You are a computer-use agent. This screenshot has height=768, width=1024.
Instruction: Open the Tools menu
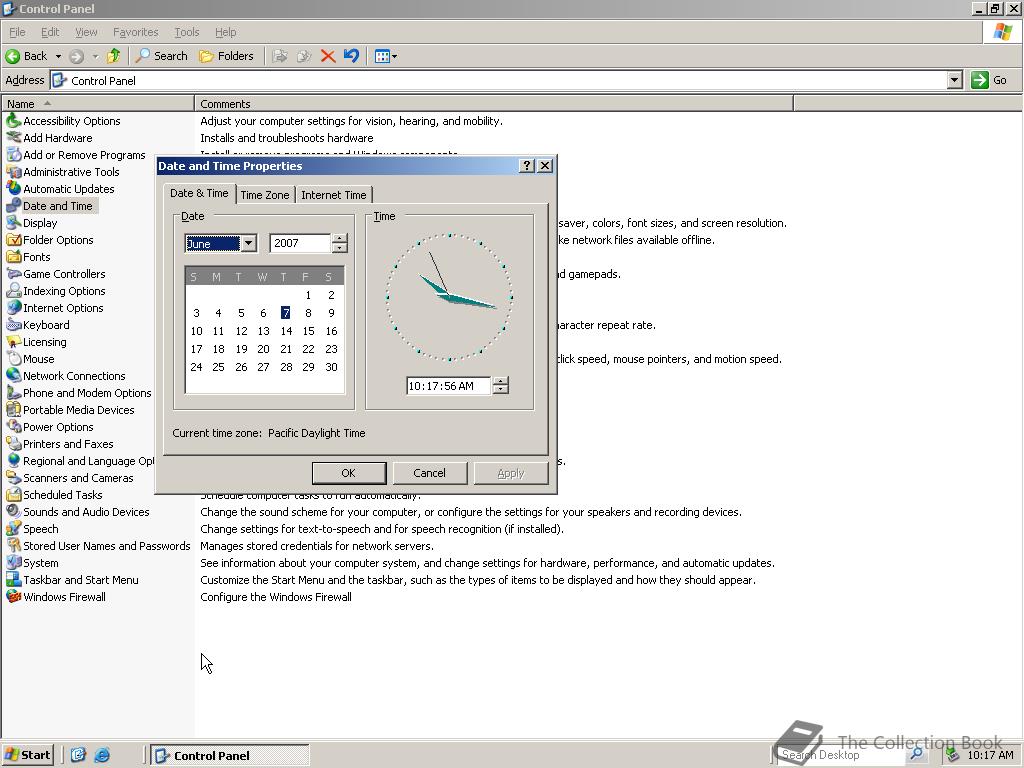coord(186,32)
